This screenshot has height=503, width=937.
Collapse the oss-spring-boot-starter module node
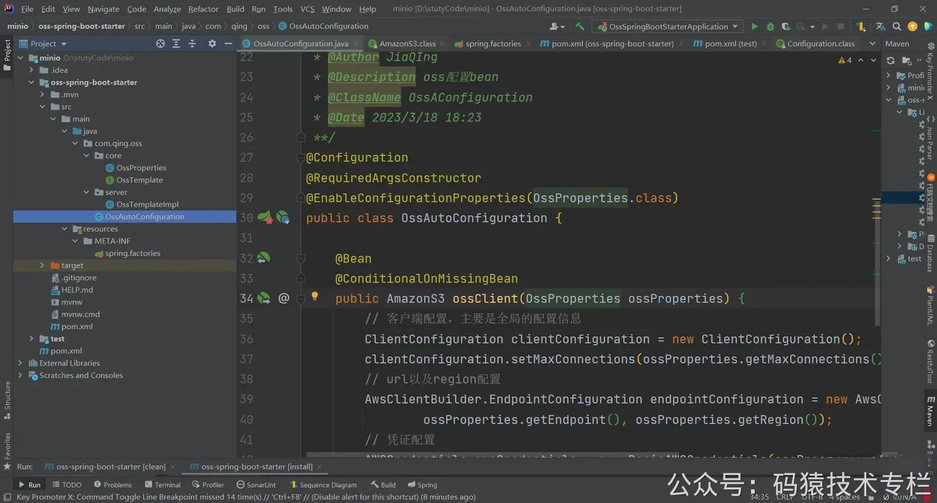31,82
